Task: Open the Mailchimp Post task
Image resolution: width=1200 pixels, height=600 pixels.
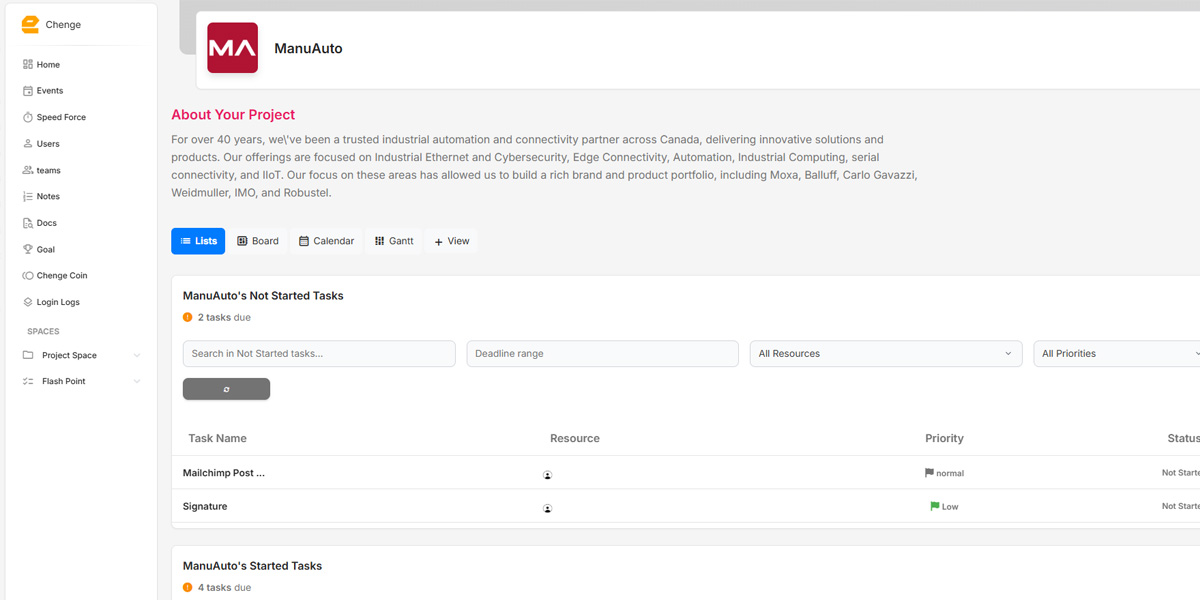Action: [224, 473]
